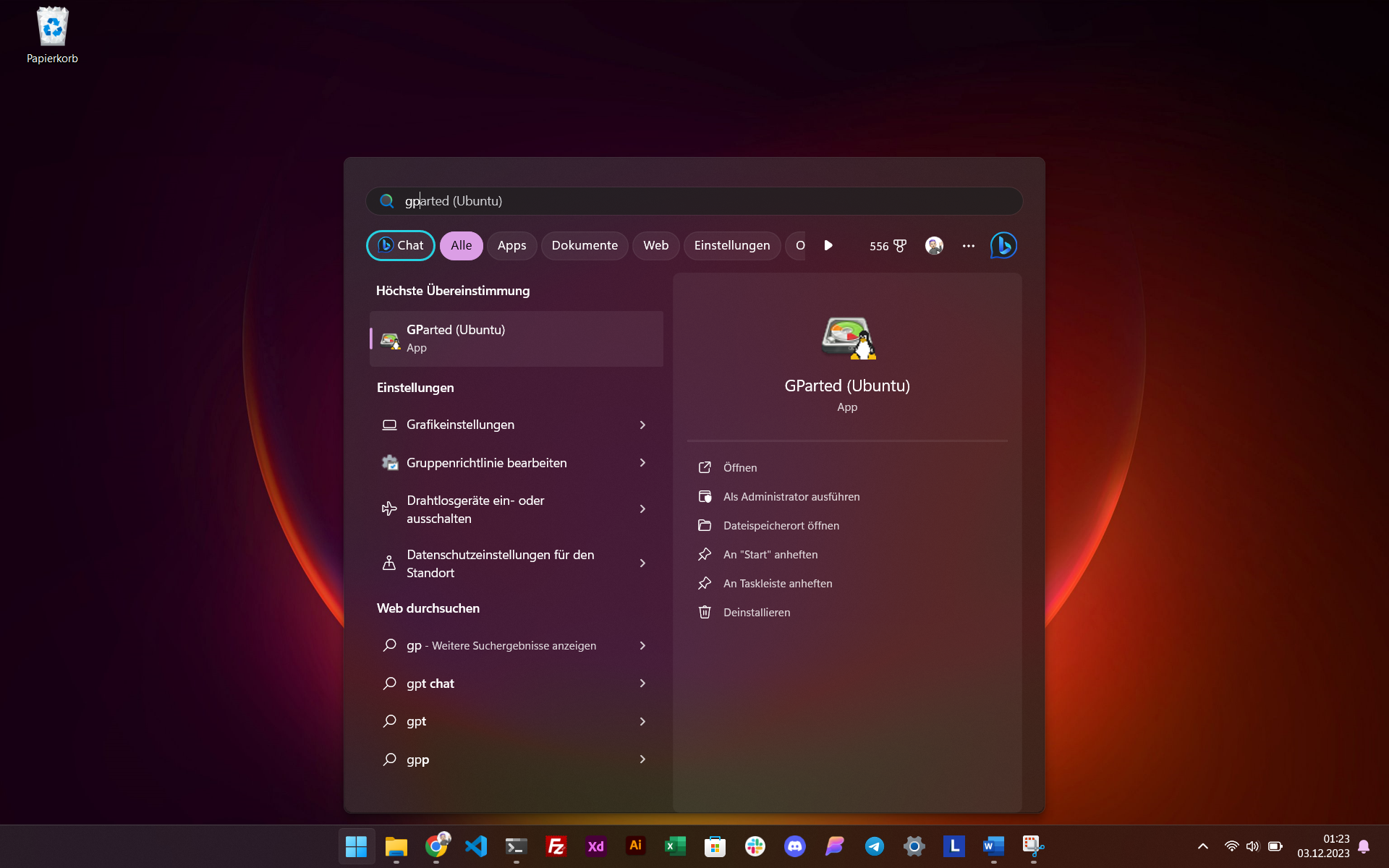This screenshot has height=868, width=1389.
Task: Select Datenschutzeinstellungen für den Standort
Action: (515, 563)
